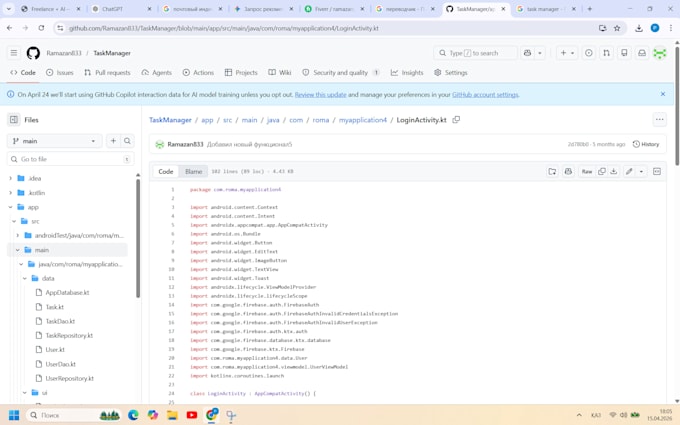The image size is (680, 425).
Task: Open AppDatabase.kt in file tree
Action: 67,293
